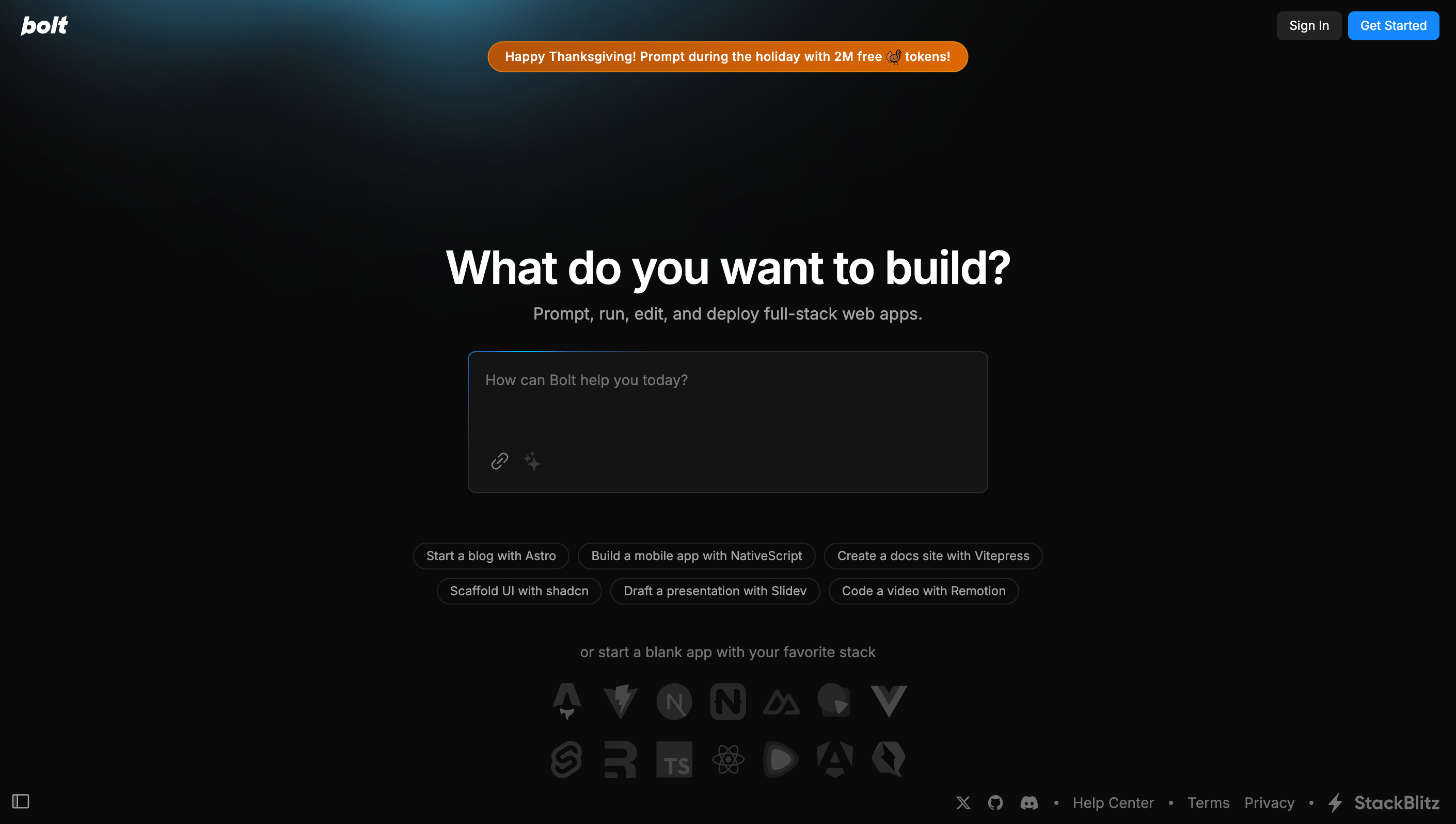Select Build a mobile app with NativeScript

(697, 555)
